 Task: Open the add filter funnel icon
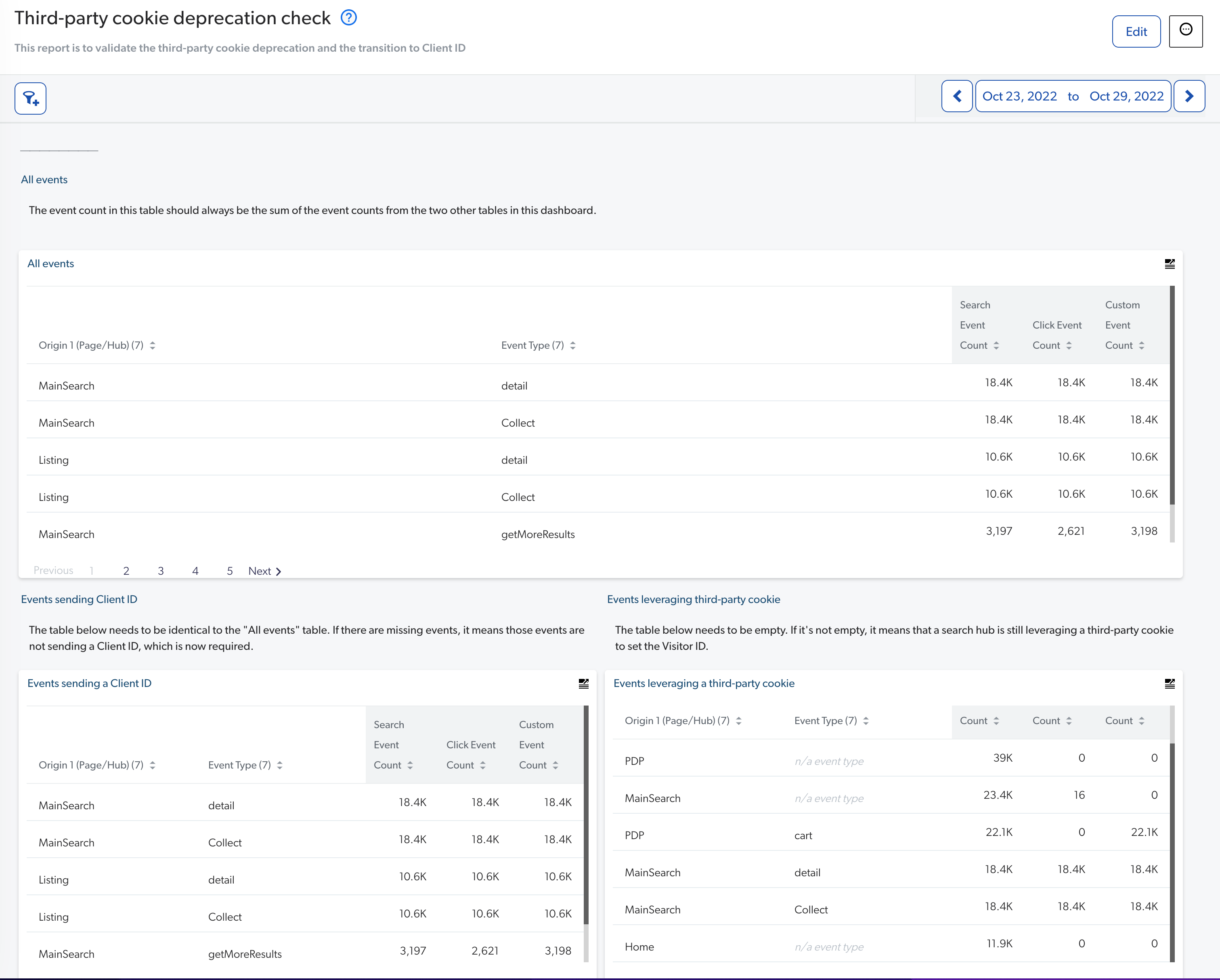point(30,98)
